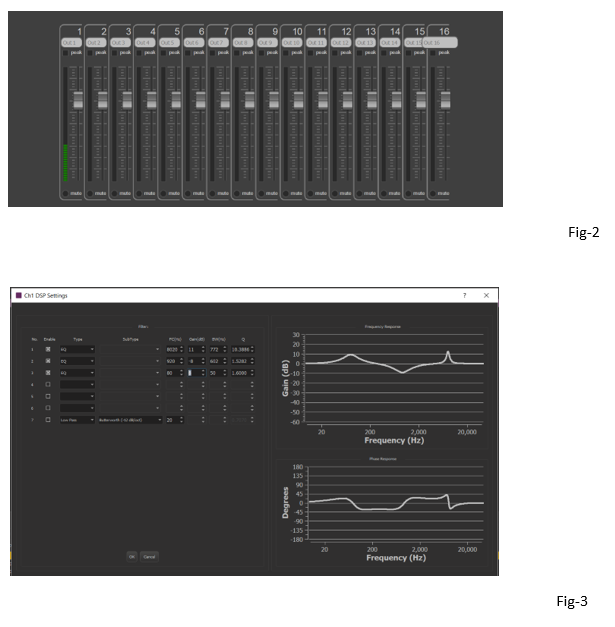Click the Out 1 label button
Viewport: 615px width, 627px height.
tap(71, 43)
